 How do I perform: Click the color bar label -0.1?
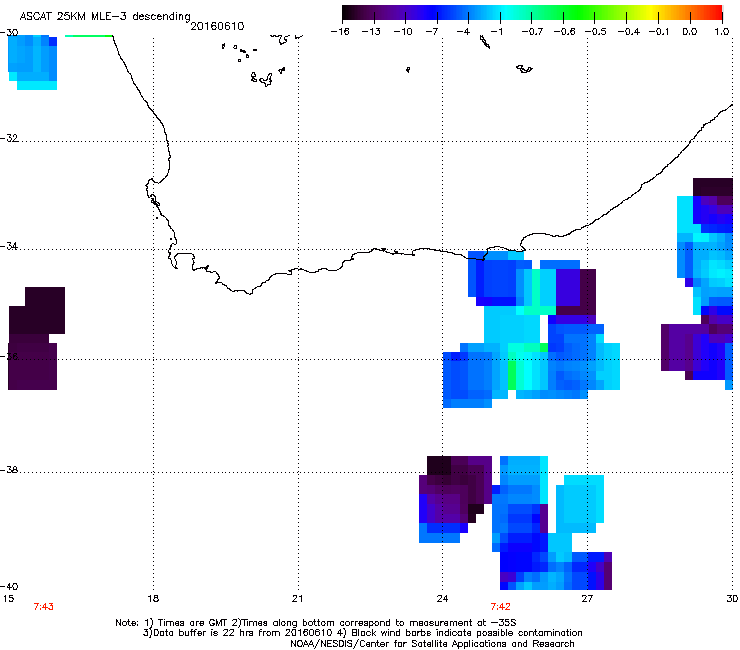point(659,32)
